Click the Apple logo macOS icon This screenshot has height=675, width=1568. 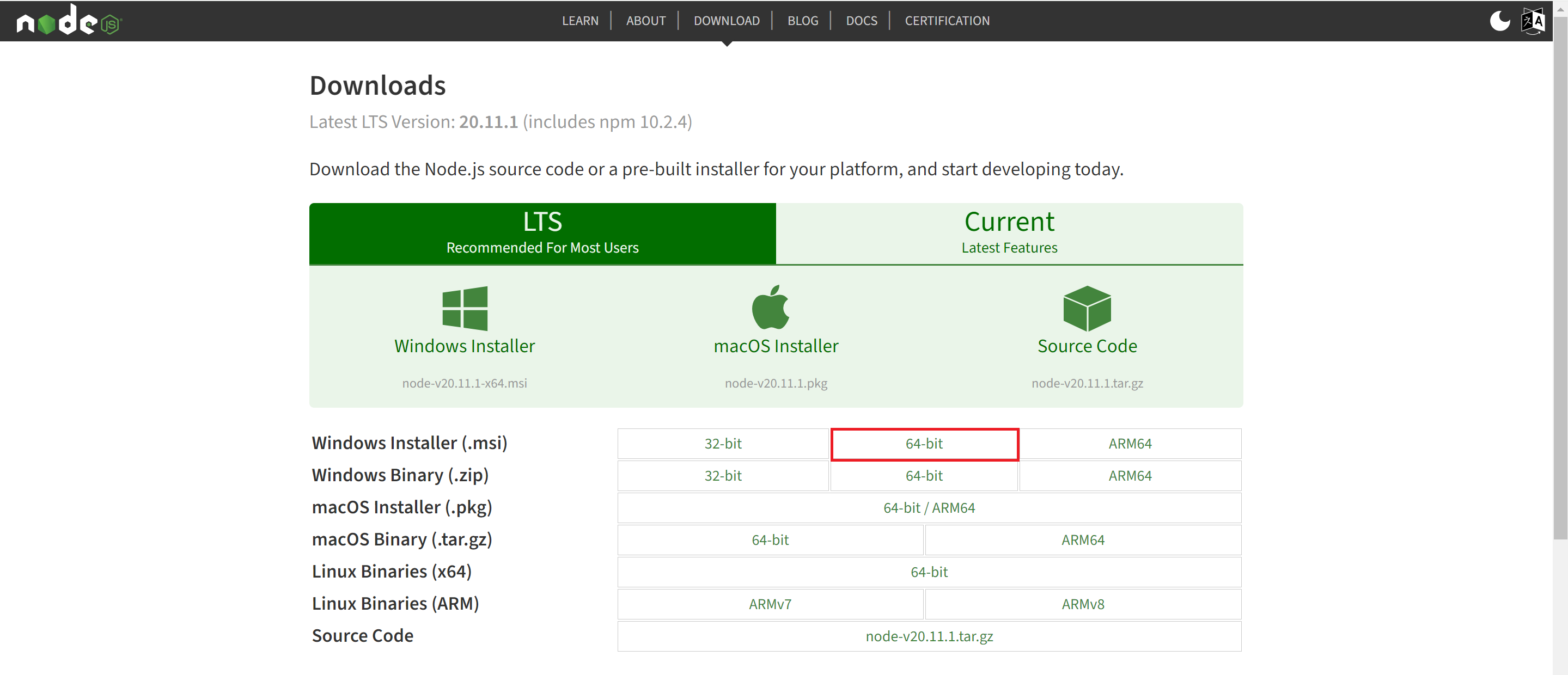(x=770, y=308)
